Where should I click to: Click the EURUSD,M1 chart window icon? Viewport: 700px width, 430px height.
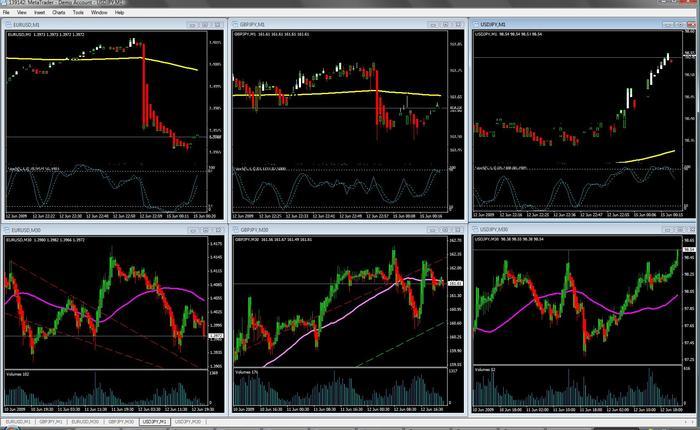[x=8, y=25]
